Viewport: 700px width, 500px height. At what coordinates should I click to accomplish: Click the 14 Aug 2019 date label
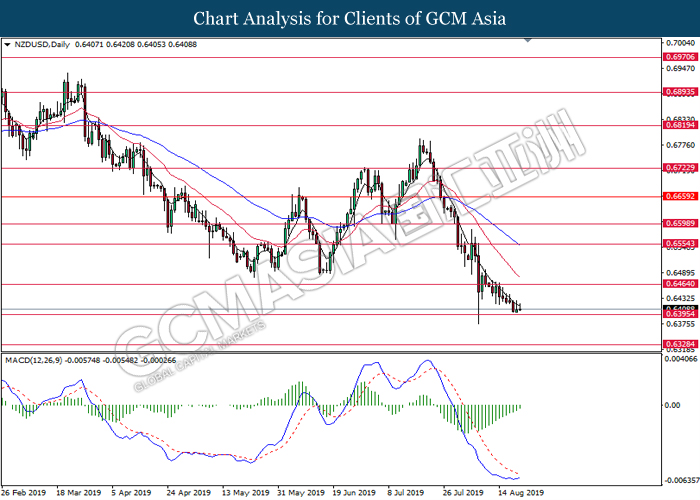coord(521,493)
